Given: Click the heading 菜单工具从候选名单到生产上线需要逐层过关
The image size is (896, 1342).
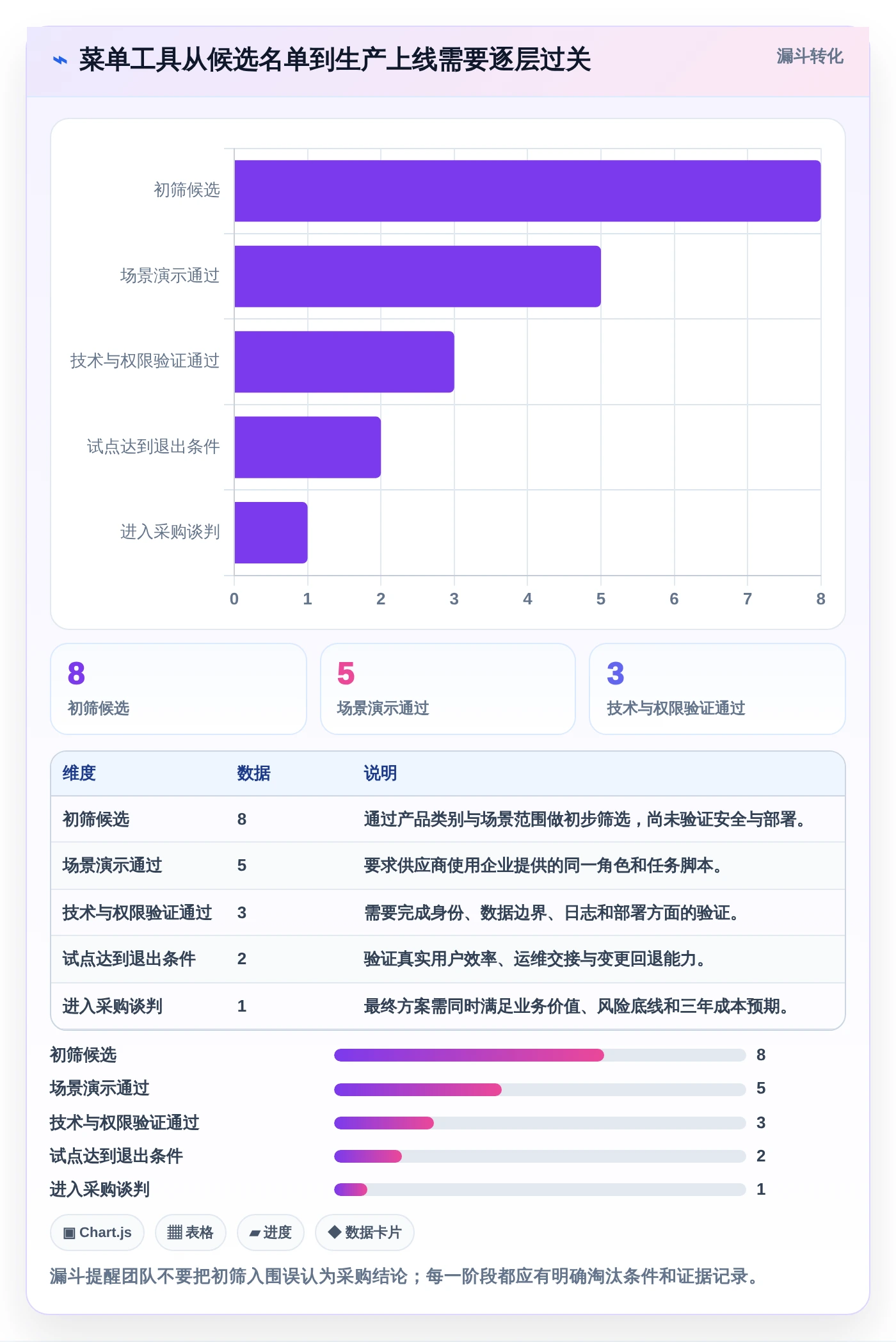Looking at the screenshot, I should 335,60.
